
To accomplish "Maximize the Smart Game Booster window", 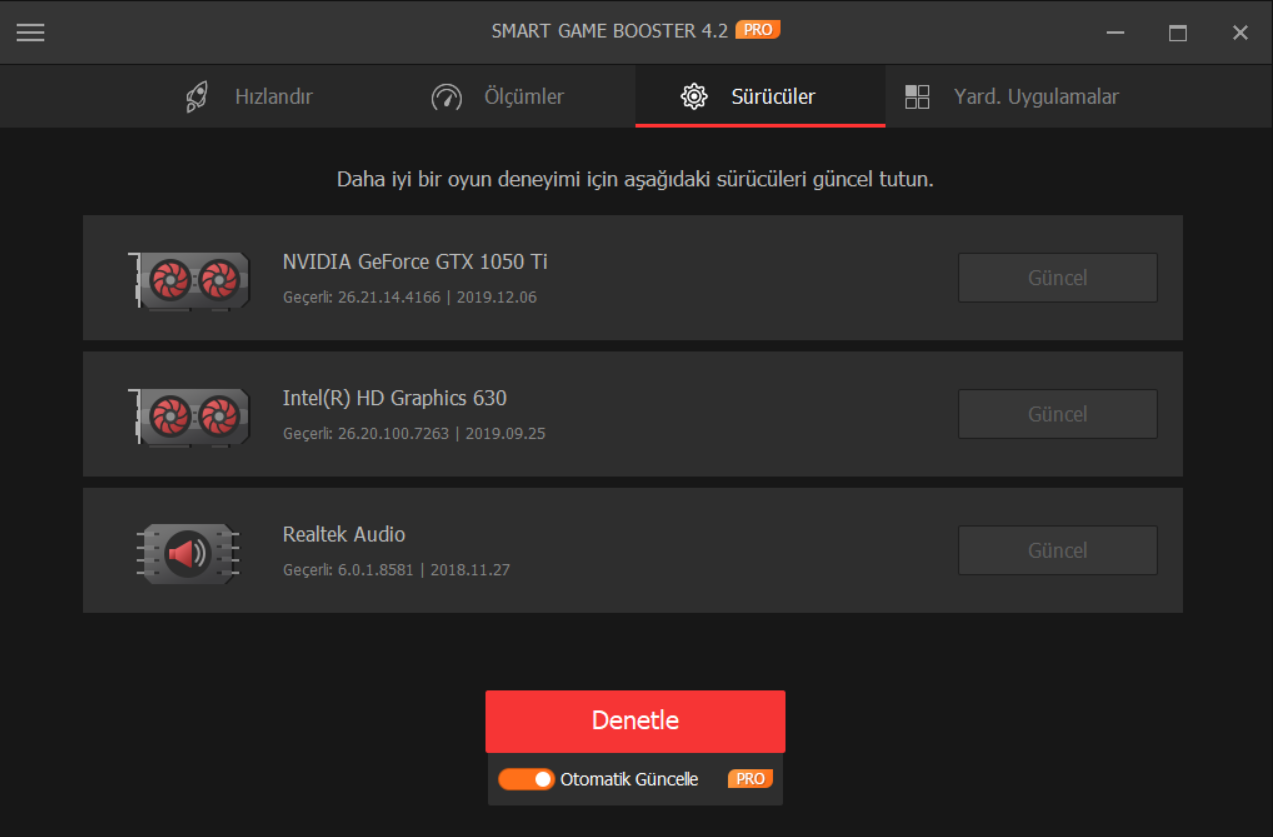I will point(1178,32).
